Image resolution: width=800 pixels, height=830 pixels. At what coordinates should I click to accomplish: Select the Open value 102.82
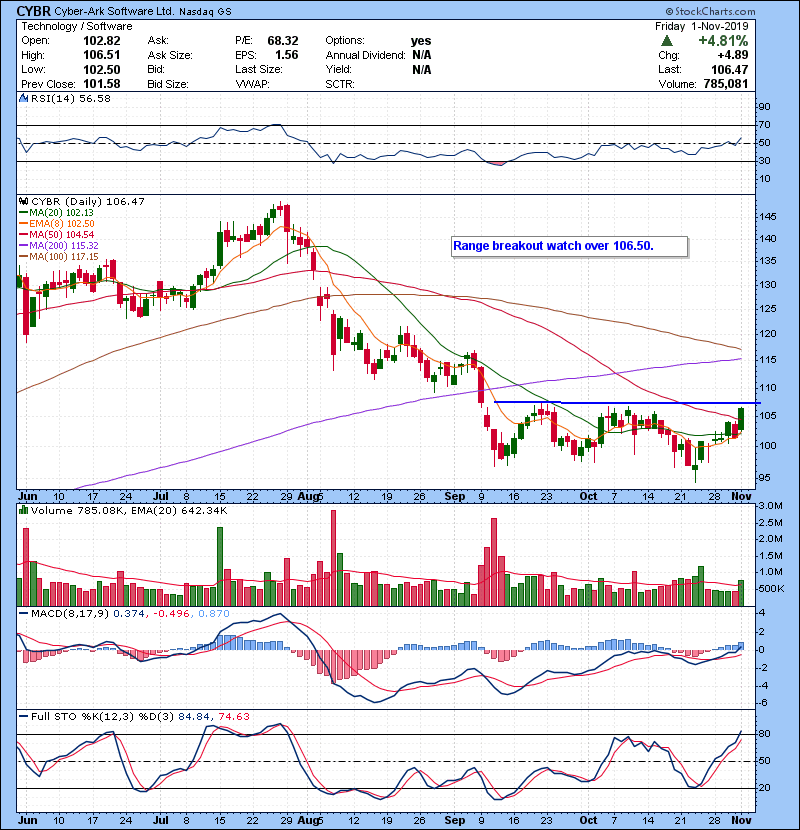pos(102,41)
